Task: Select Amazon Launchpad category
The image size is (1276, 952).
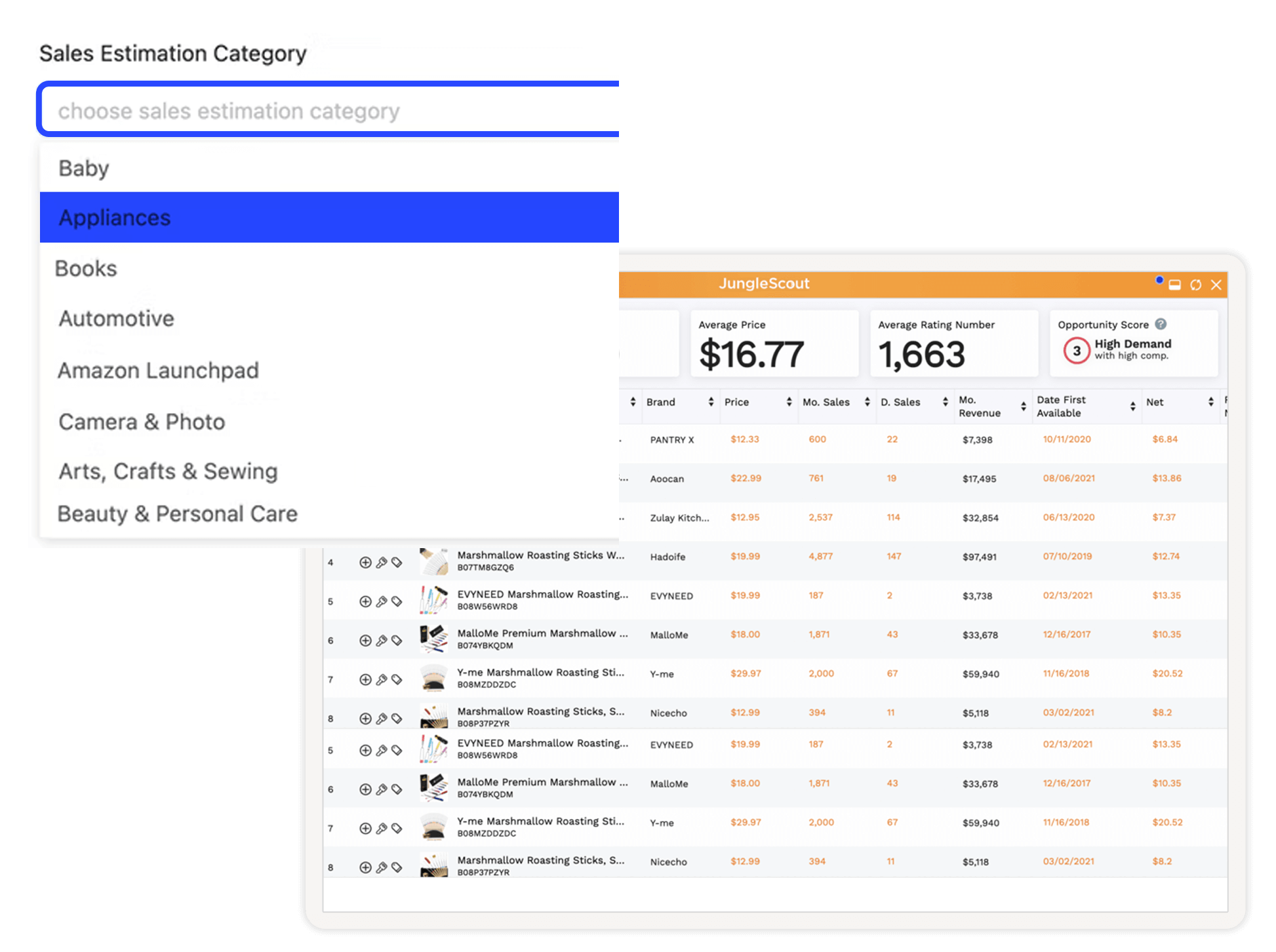Action: [x=329, y=370]
